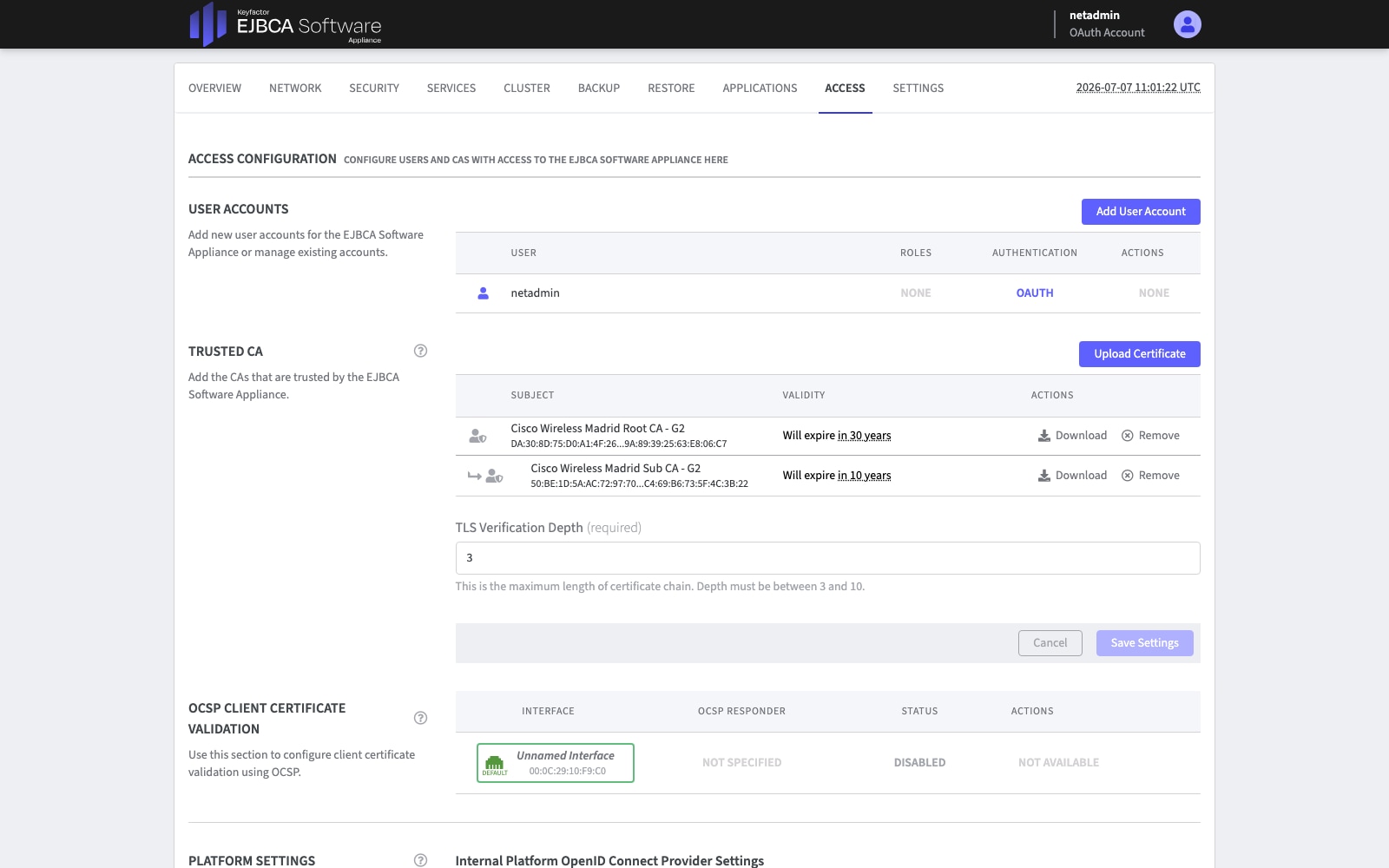The height and width of the screenshot is (868, 1389).
Task: Click Add User Account button
Action: pyautogui.click(x=1141, y=212)
